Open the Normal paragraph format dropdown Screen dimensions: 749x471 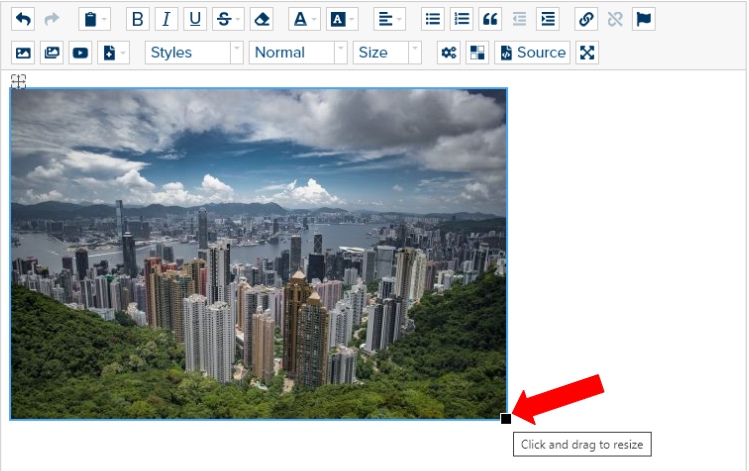298,53
